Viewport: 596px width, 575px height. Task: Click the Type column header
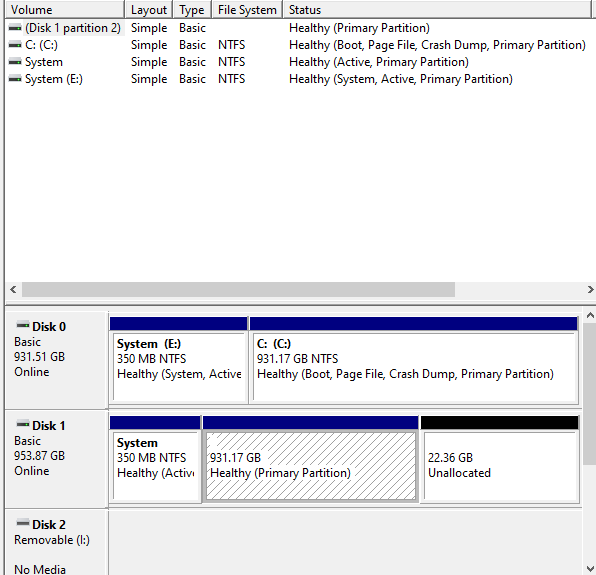click(192, 10)
